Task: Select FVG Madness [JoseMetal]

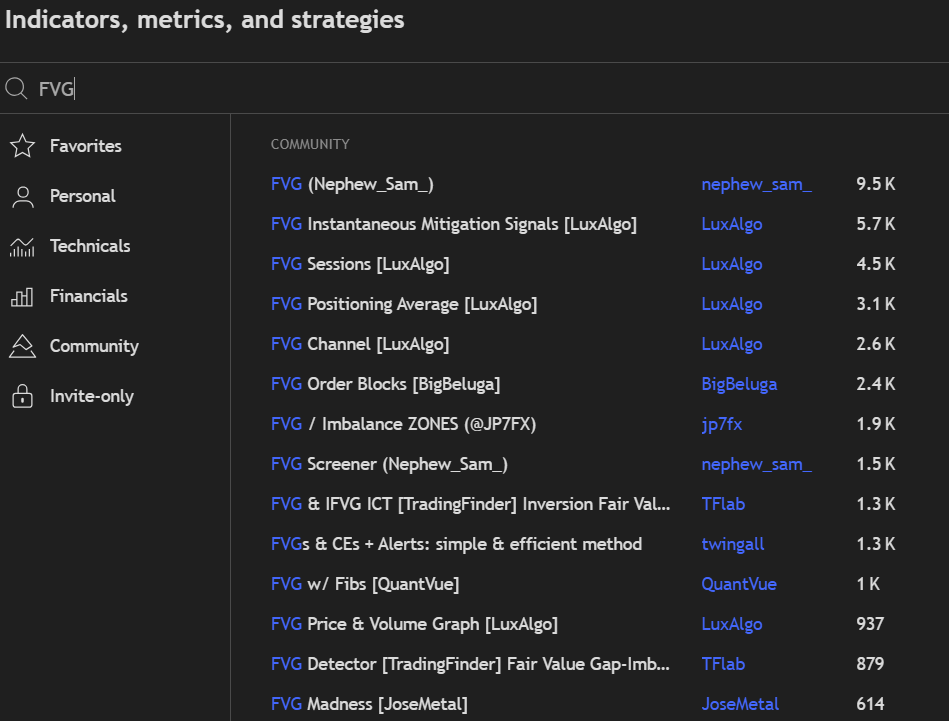Action: pos(369,704)
